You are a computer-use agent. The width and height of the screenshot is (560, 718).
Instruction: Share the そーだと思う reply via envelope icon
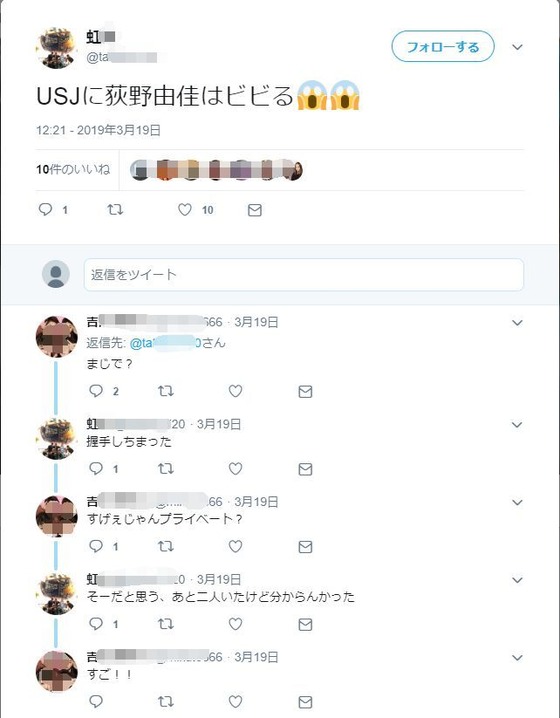pos(305,624)
